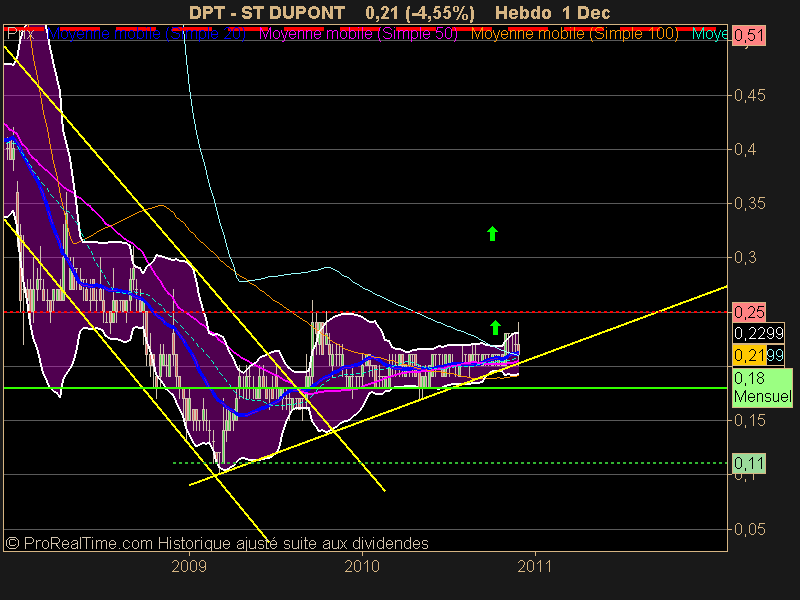The image size is (800, 600).
Task: Click the red 0,51 price label
Action: [748, 36]
